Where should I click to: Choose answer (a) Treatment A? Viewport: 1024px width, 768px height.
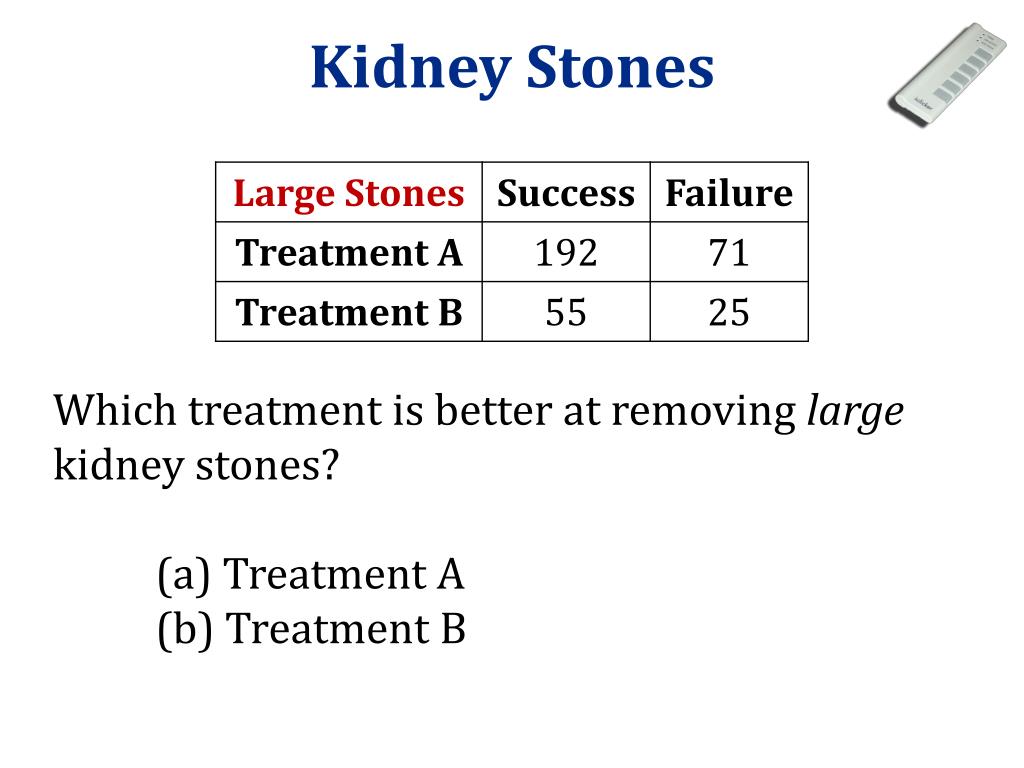point(311,575)
